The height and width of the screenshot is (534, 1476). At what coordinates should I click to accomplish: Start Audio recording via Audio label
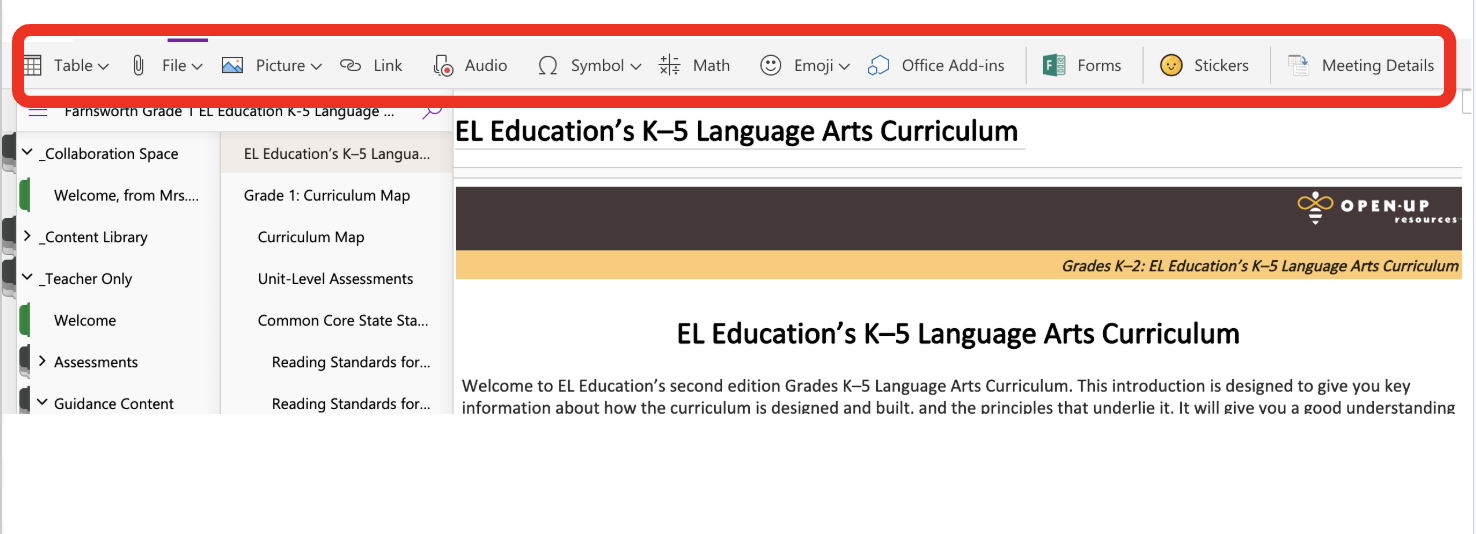point(486,65)
